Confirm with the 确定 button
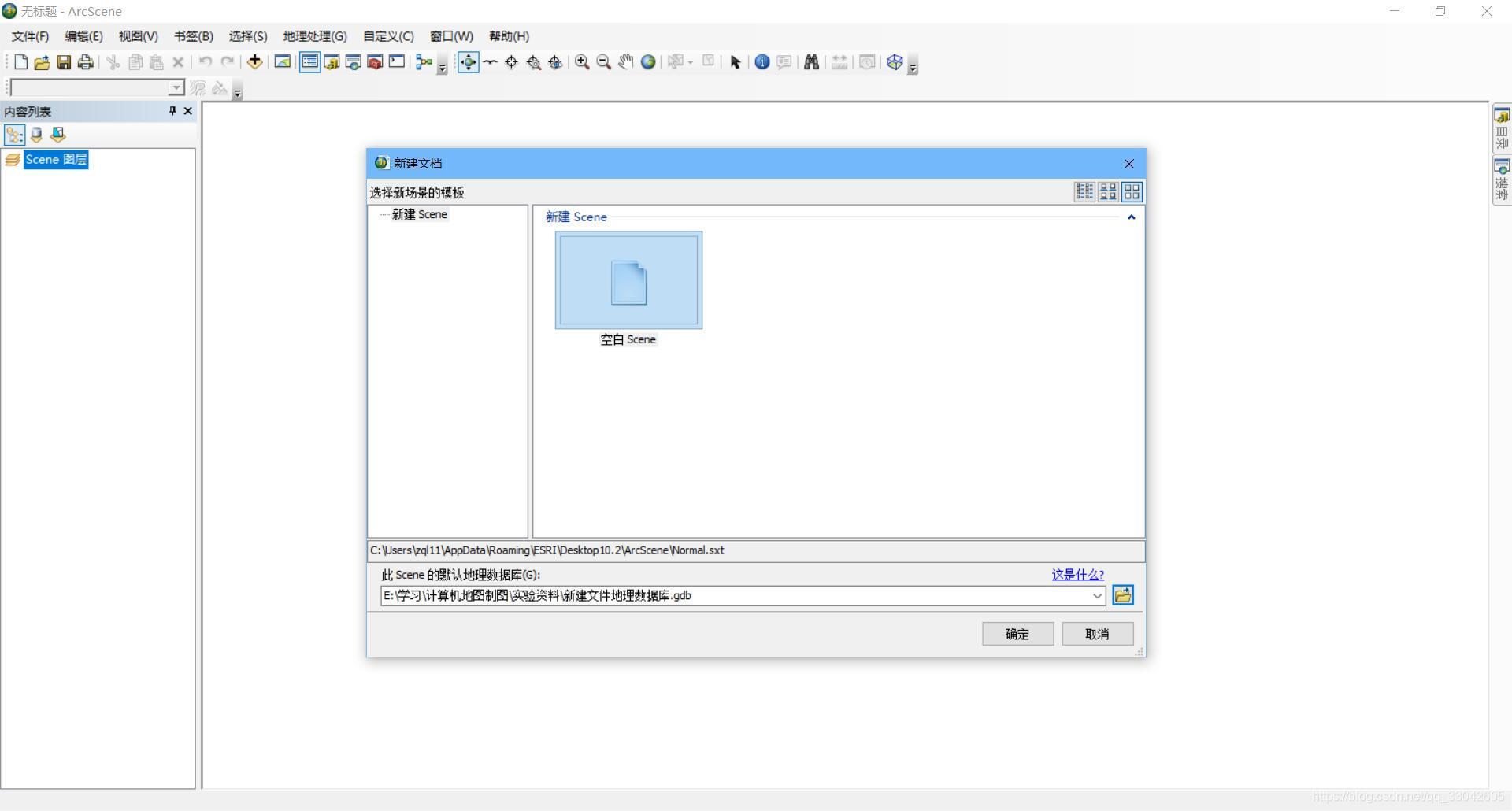Viewport: 1512px width, 811px height. tap(1017, 634)
